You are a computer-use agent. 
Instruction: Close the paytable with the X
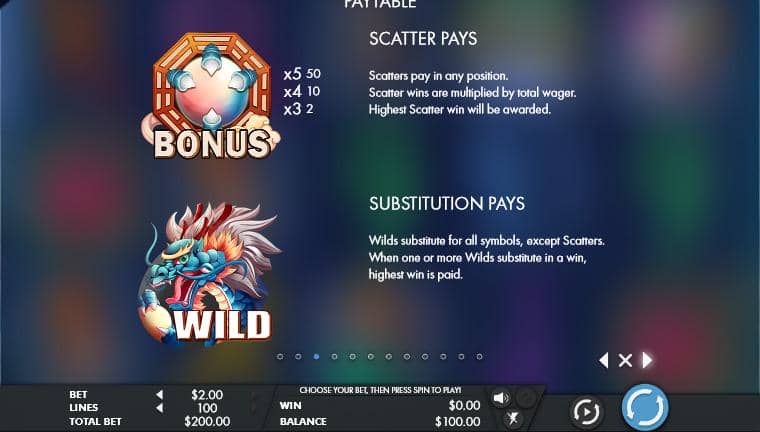(625, 360)
